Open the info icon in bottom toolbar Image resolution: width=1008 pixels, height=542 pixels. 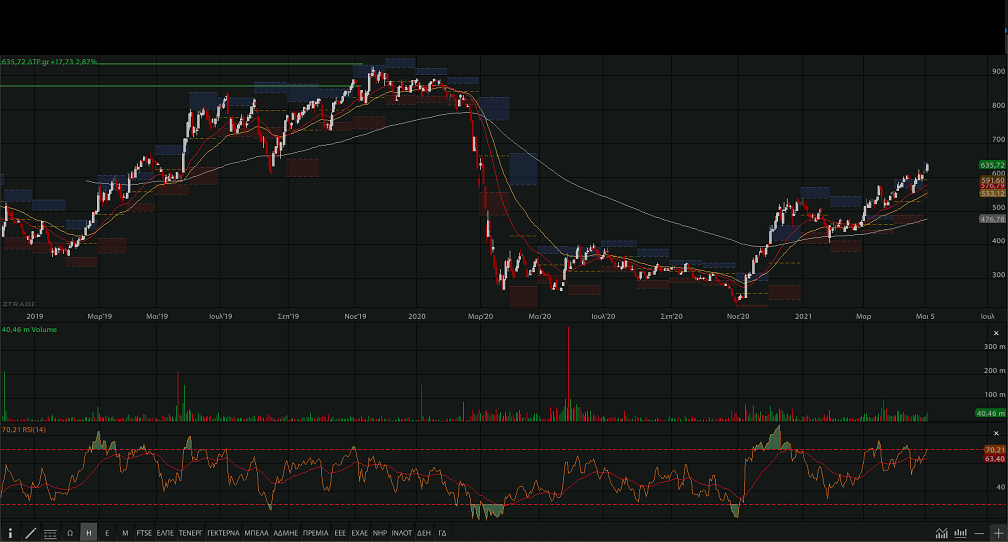pyautogui.click(x=11, y=533)
